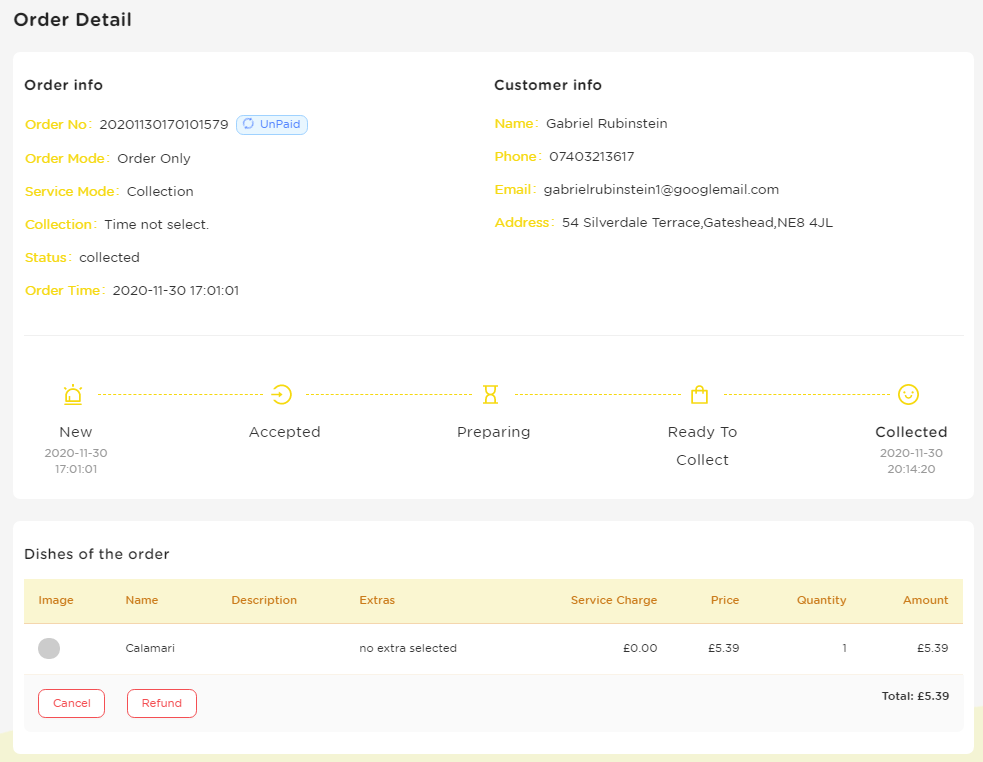Screen dimensions: 983x762
Task: Click the 'Dishes of the order' heading
Action: [97, 554]
